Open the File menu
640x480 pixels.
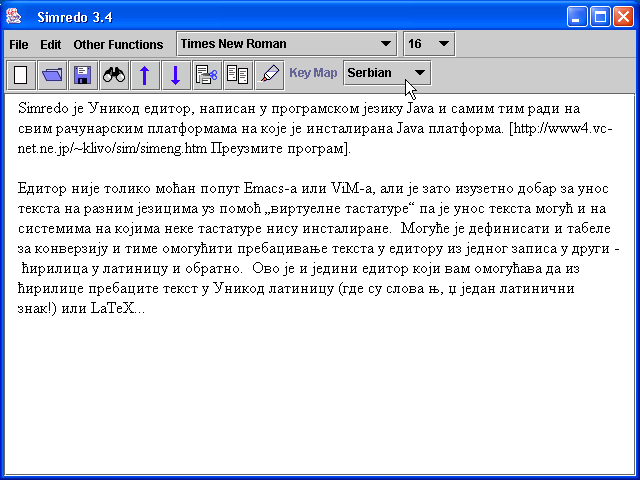coord(19,45)
